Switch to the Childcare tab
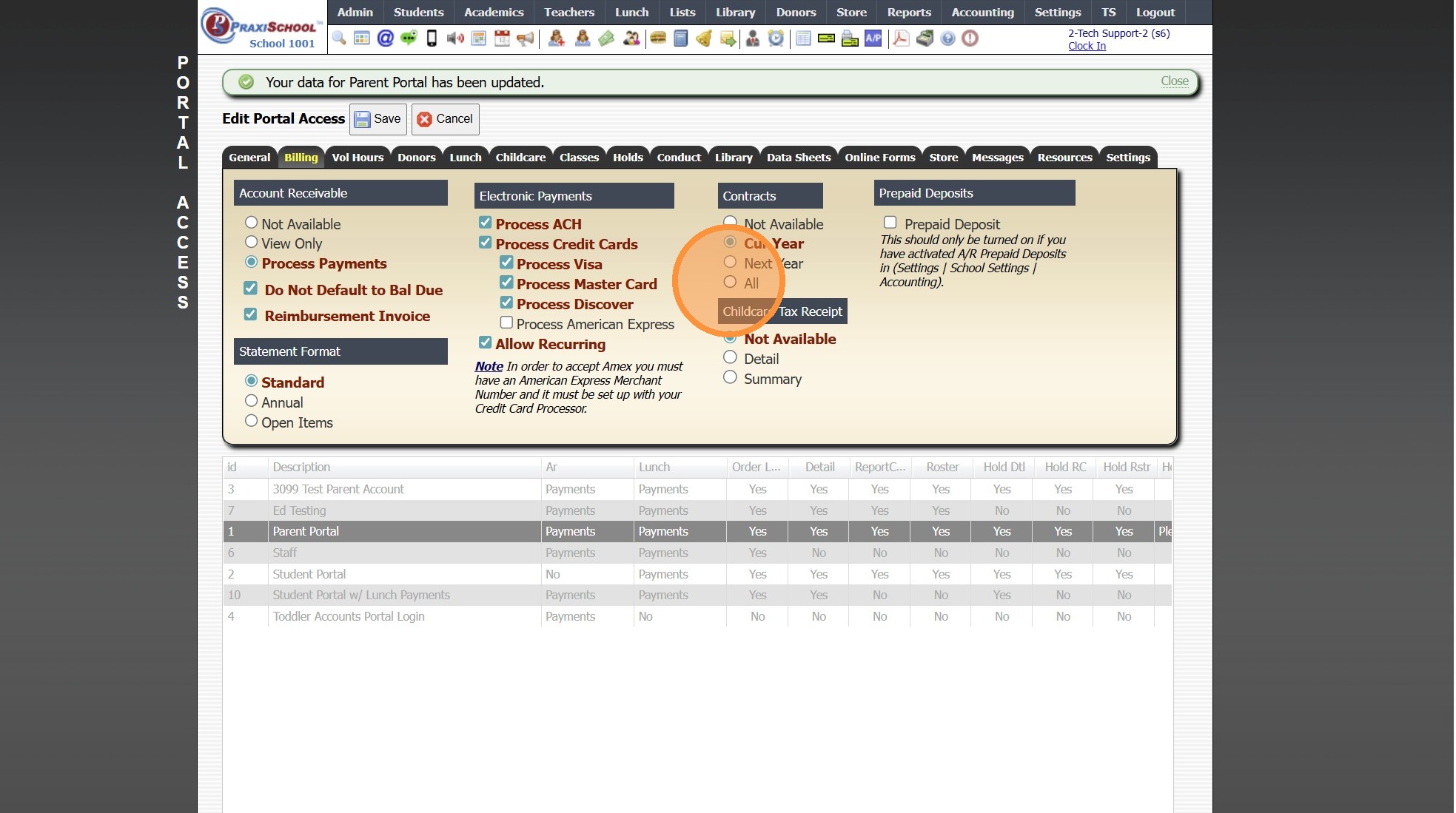 tap(520, 158)
